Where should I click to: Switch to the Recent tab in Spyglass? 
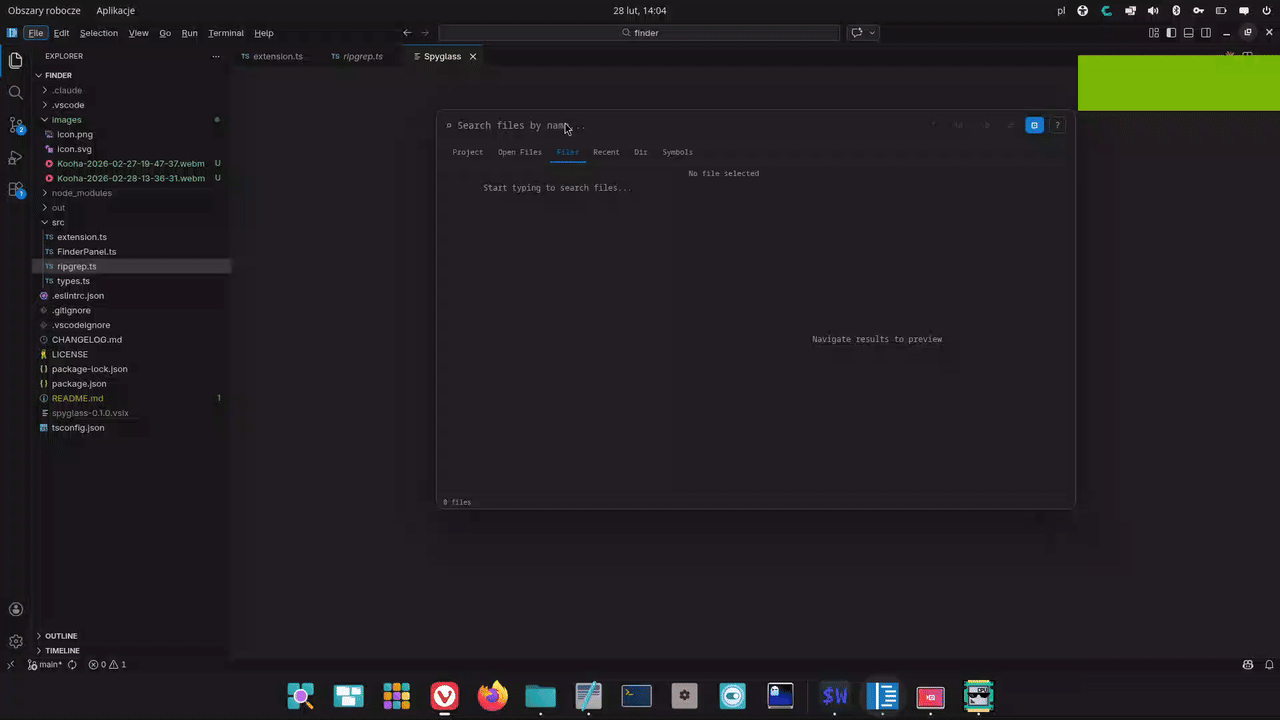tap(605, 151)
